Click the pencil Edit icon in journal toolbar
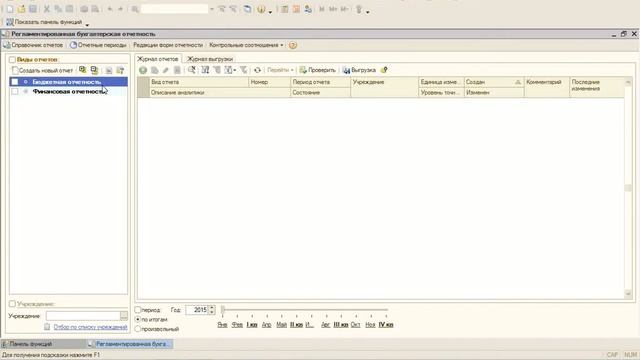The height and width of the screenshot is (360, 640). 165,70
